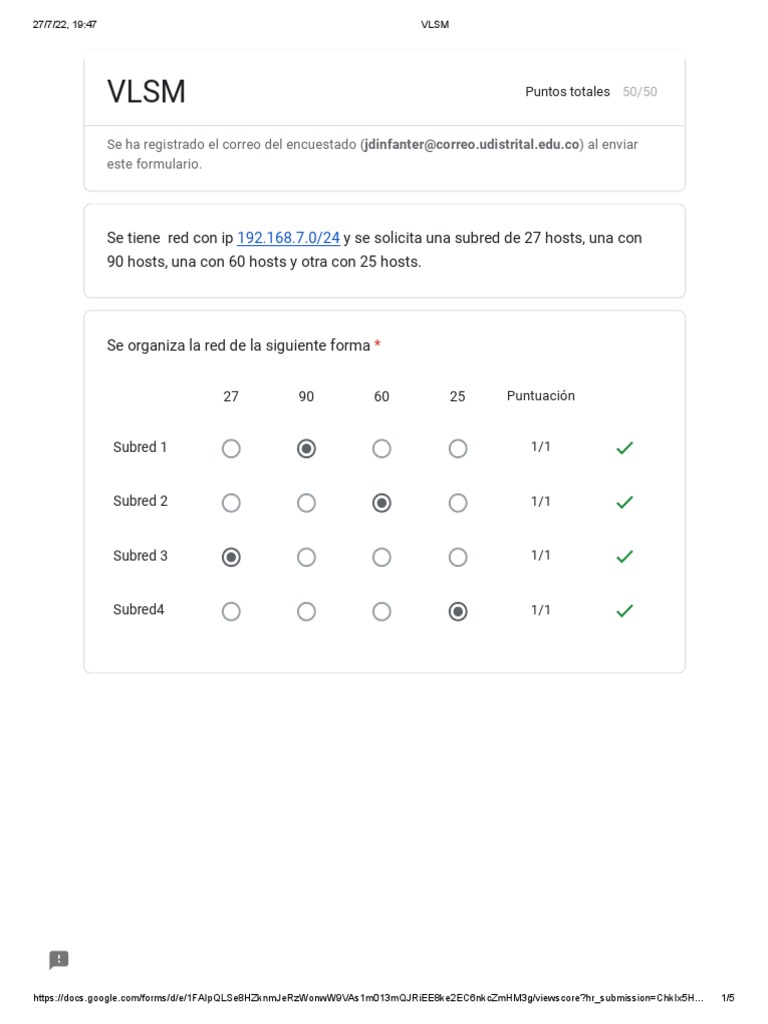Image resolution: width=768 pixels, height=1024 pixels.
Task: Click the report problem feedback icon
Action: (x=59, y=960)
